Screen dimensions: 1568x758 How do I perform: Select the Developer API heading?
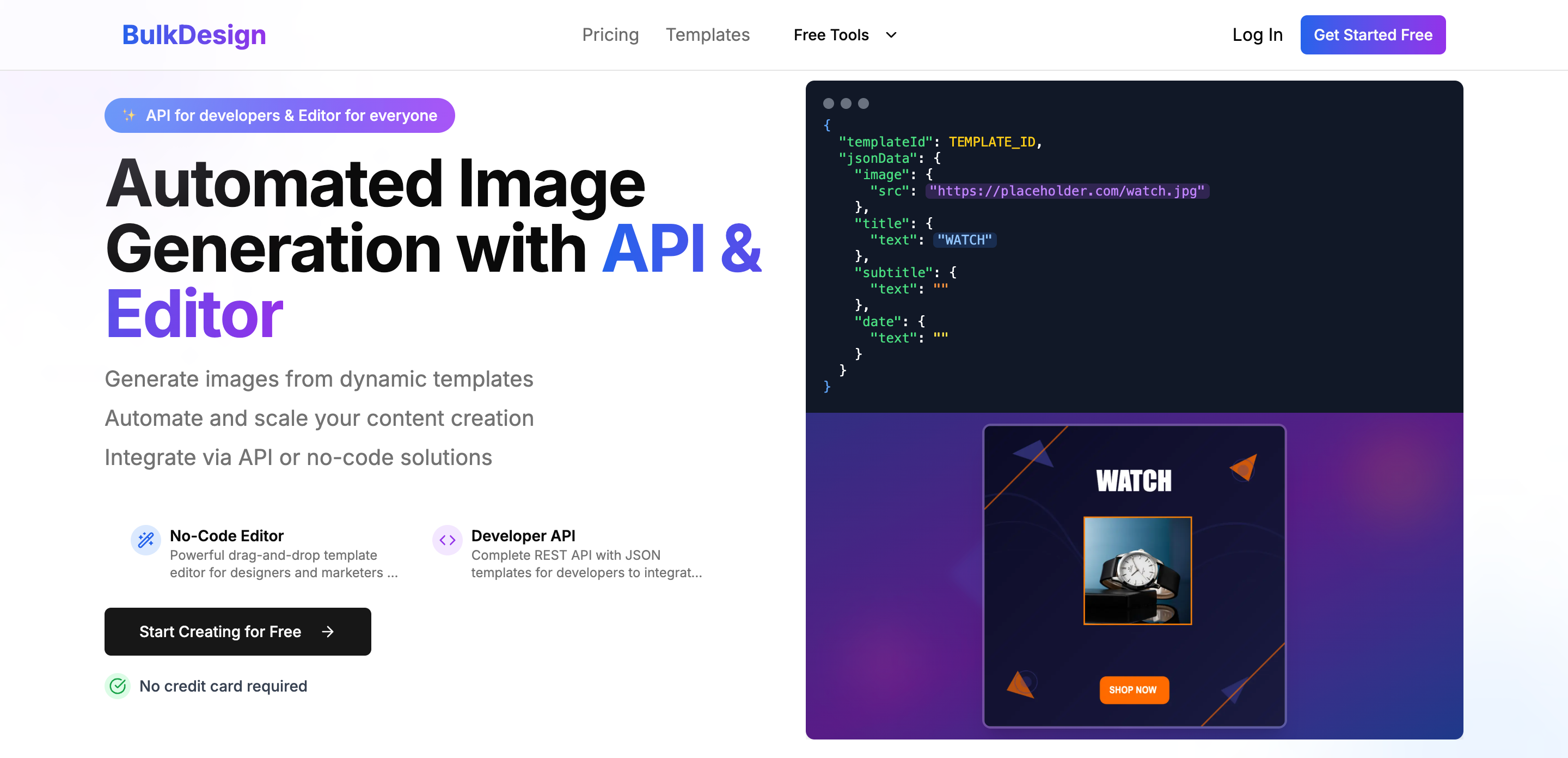(x=523, y=536)
